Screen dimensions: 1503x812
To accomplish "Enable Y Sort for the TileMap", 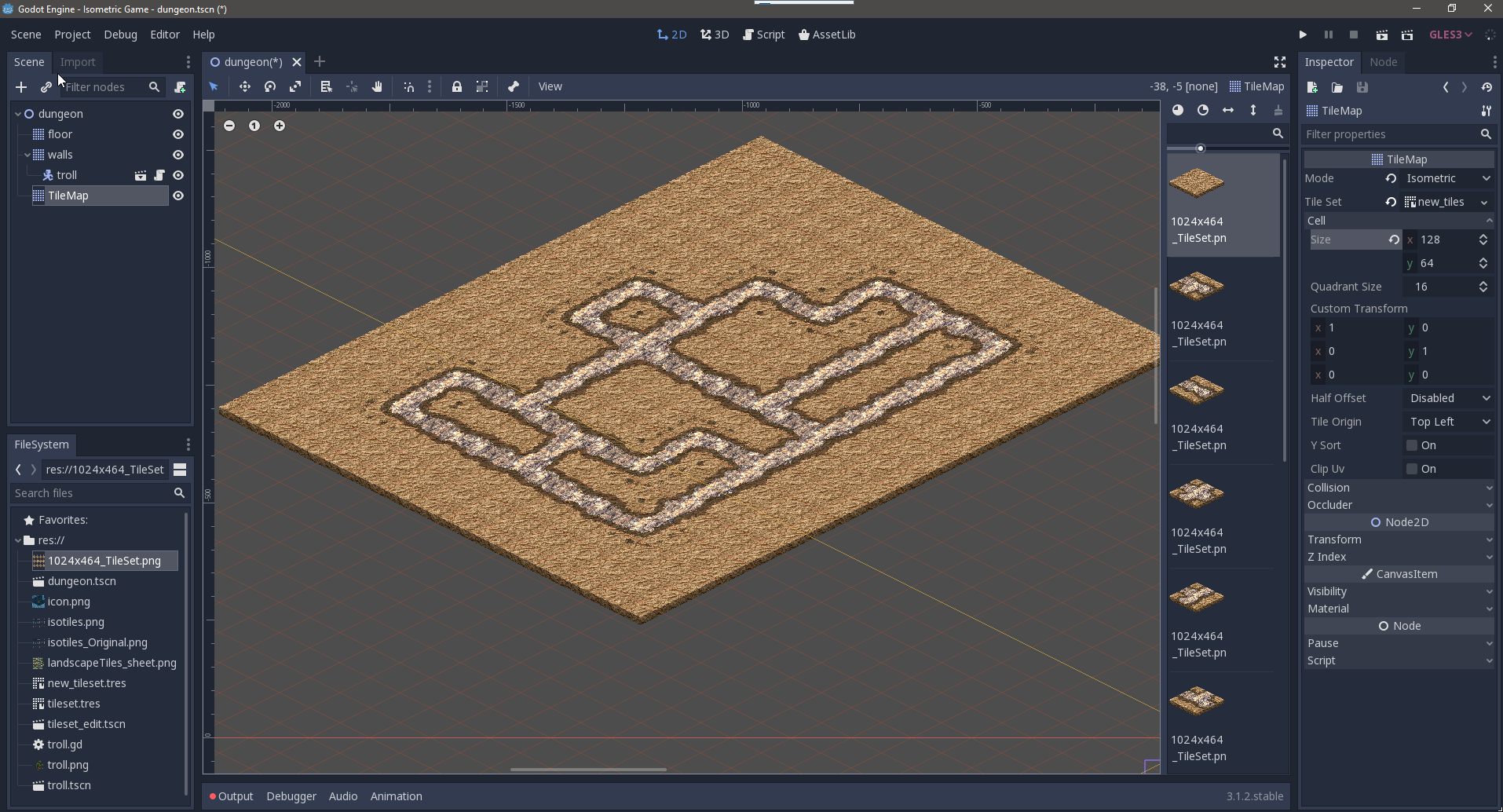I will [x=1411, y=445].
